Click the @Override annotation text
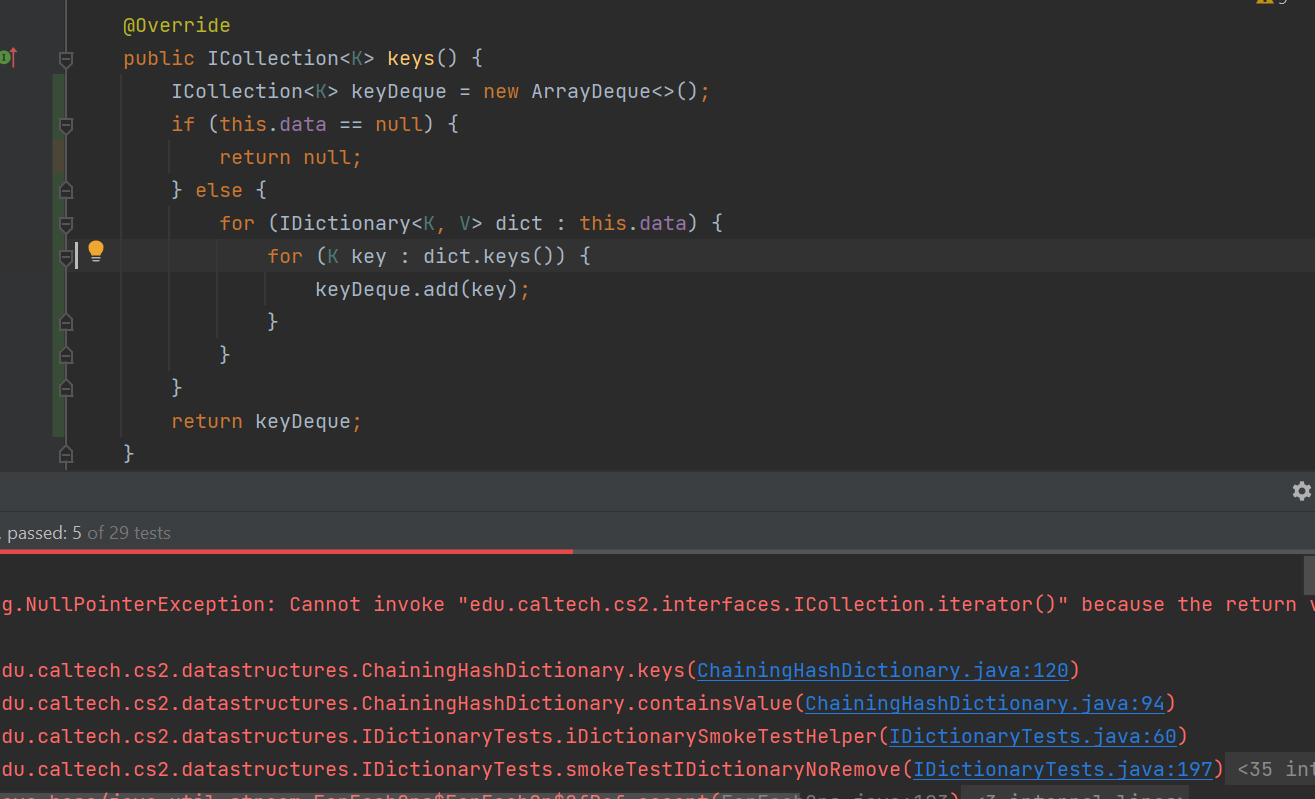 (176, 26)
